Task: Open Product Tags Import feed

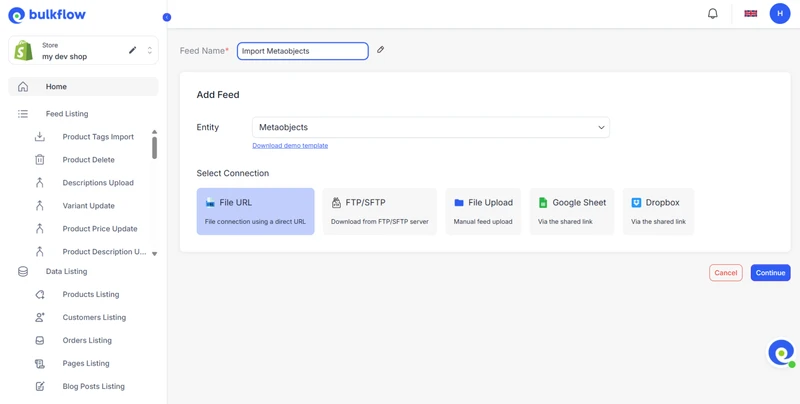Action: pos(98,137)
